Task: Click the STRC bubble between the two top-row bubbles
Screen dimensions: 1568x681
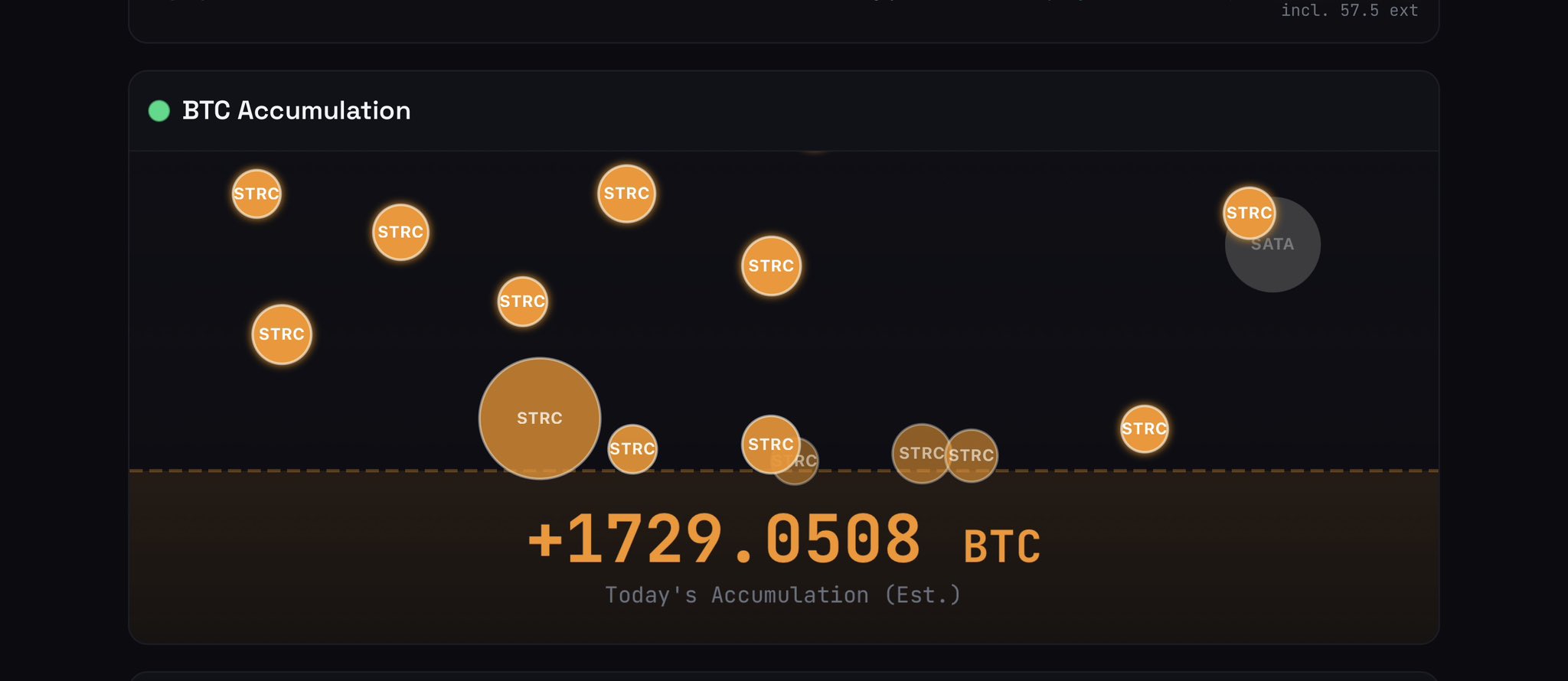Action: (x=400, y=232)
